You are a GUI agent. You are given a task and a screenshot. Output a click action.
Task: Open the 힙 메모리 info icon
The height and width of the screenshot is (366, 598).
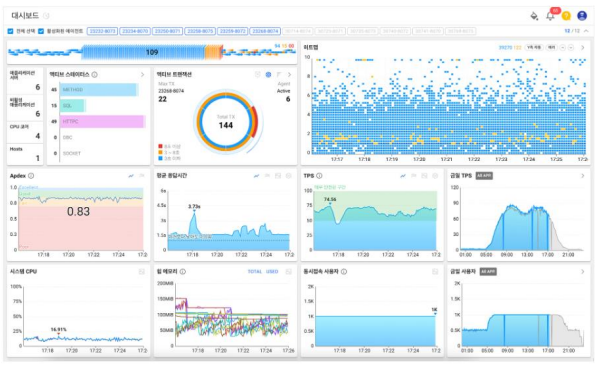pyautogui.click(x=183, y=271)
